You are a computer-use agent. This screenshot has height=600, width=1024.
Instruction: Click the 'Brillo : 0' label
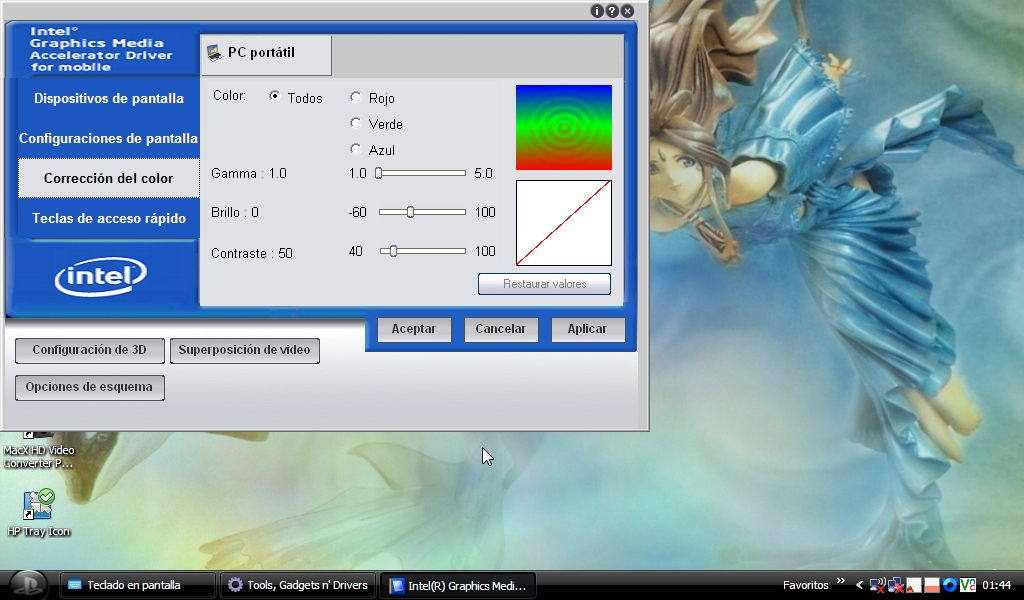(x=234, y=213)
